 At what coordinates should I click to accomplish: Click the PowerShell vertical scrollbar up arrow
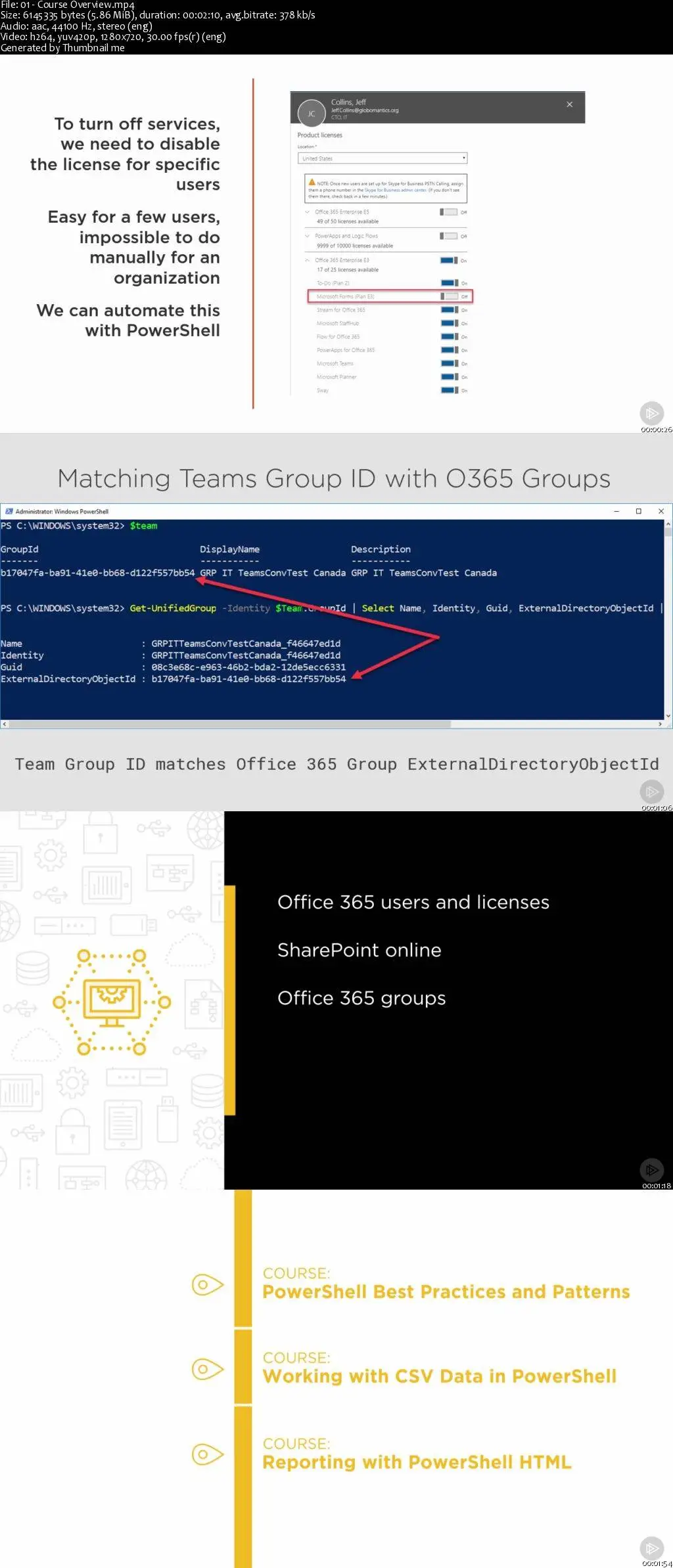(668, 524)
